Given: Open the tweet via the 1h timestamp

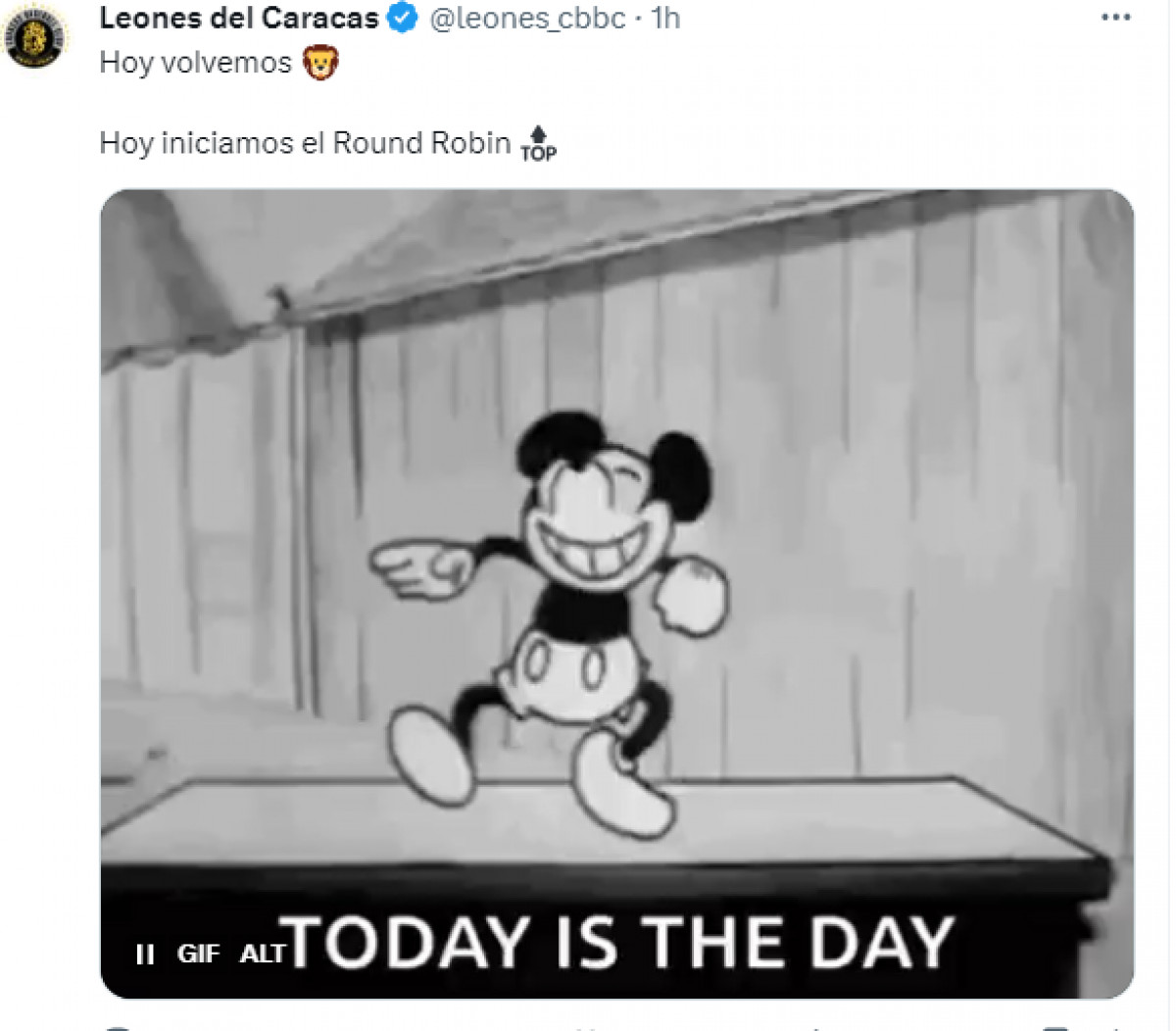Looking at the screenshot, I should [665, 18].
